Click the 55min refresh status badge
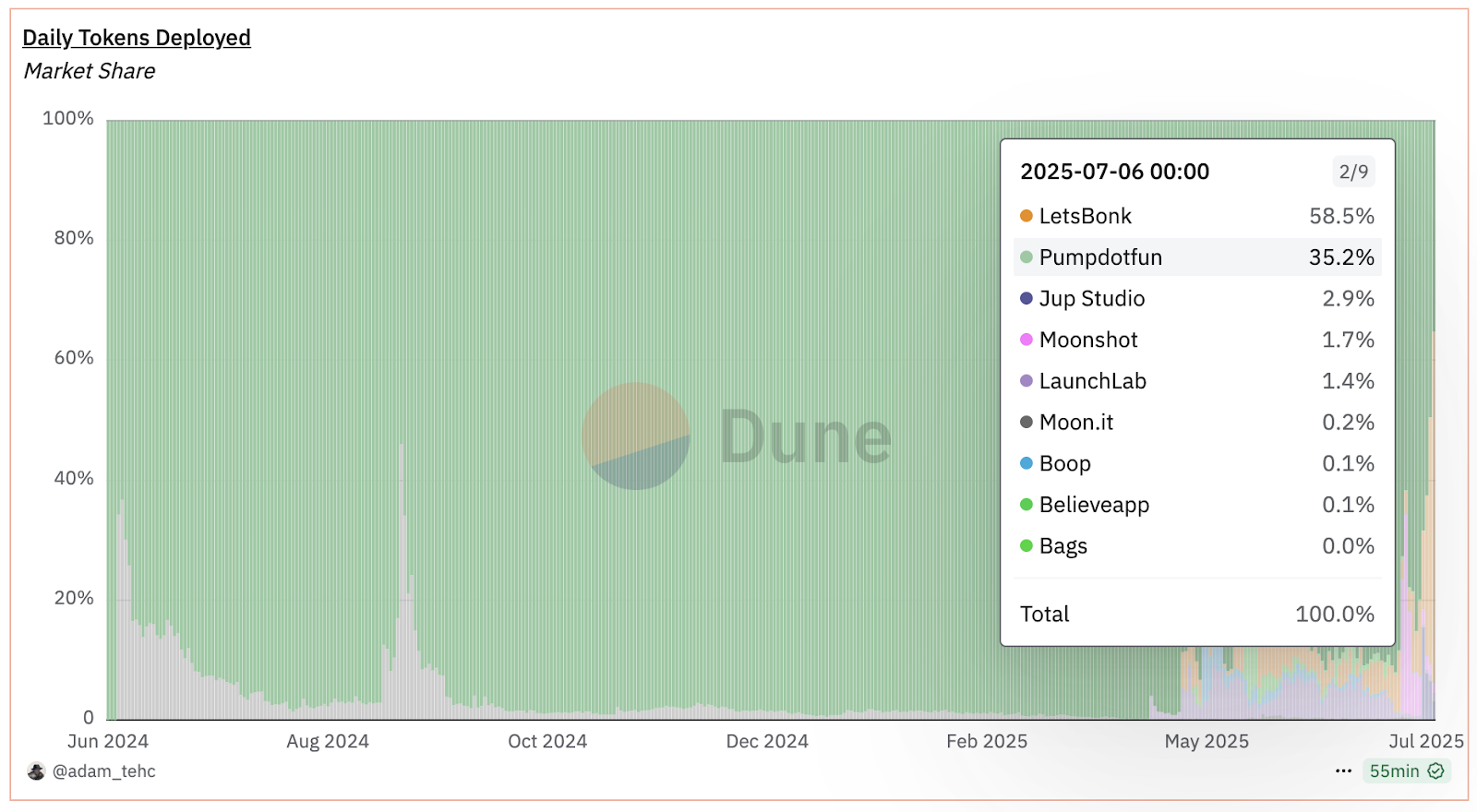Image resolution: width=1477 pixels, height=812 pixels. tap(1406, 770)
